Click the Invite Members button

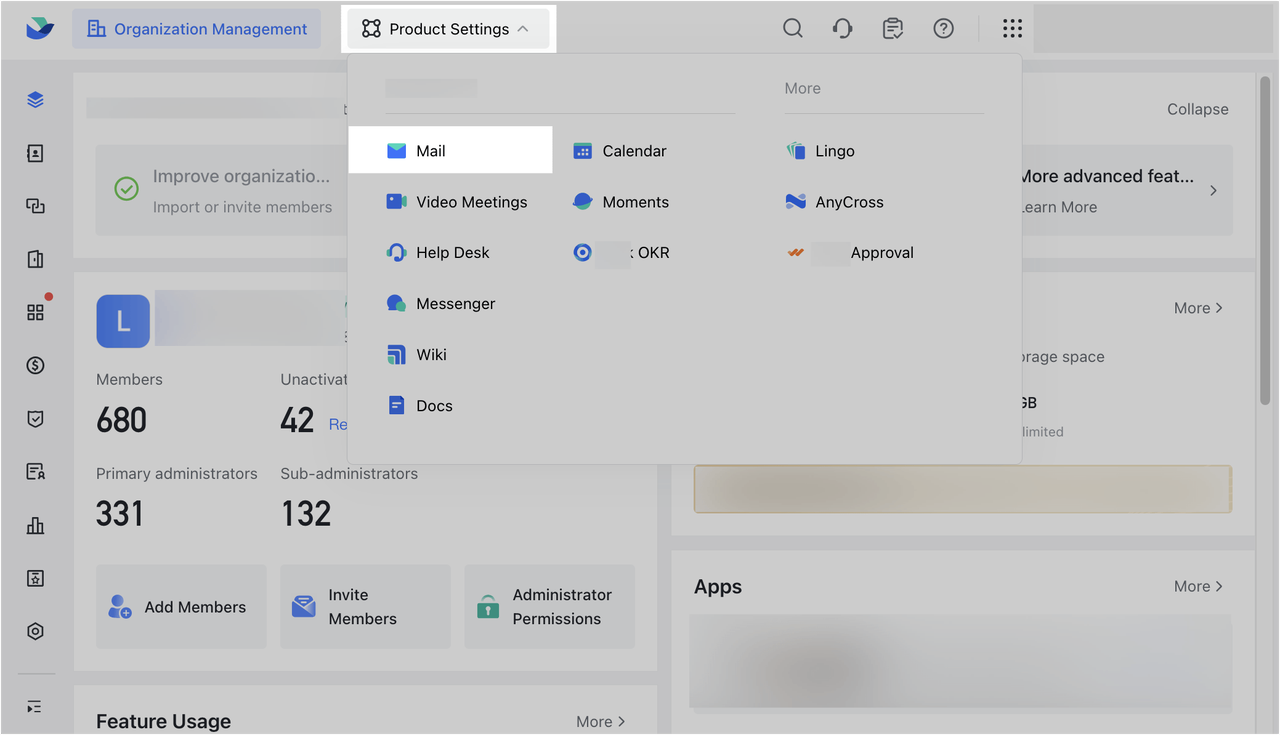[x=365, y=606]
